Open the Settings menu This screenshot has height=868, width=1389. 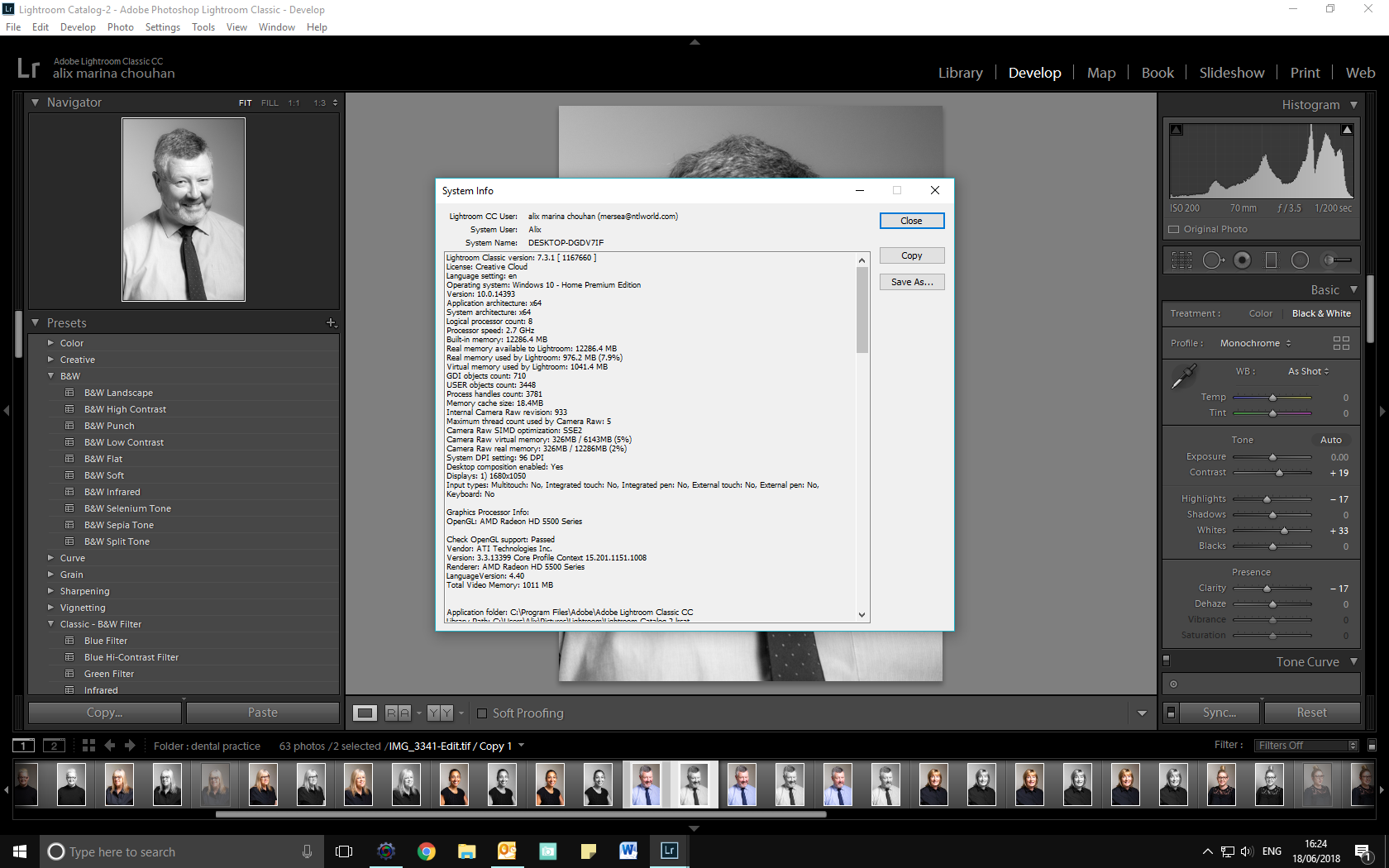(163, 27)
